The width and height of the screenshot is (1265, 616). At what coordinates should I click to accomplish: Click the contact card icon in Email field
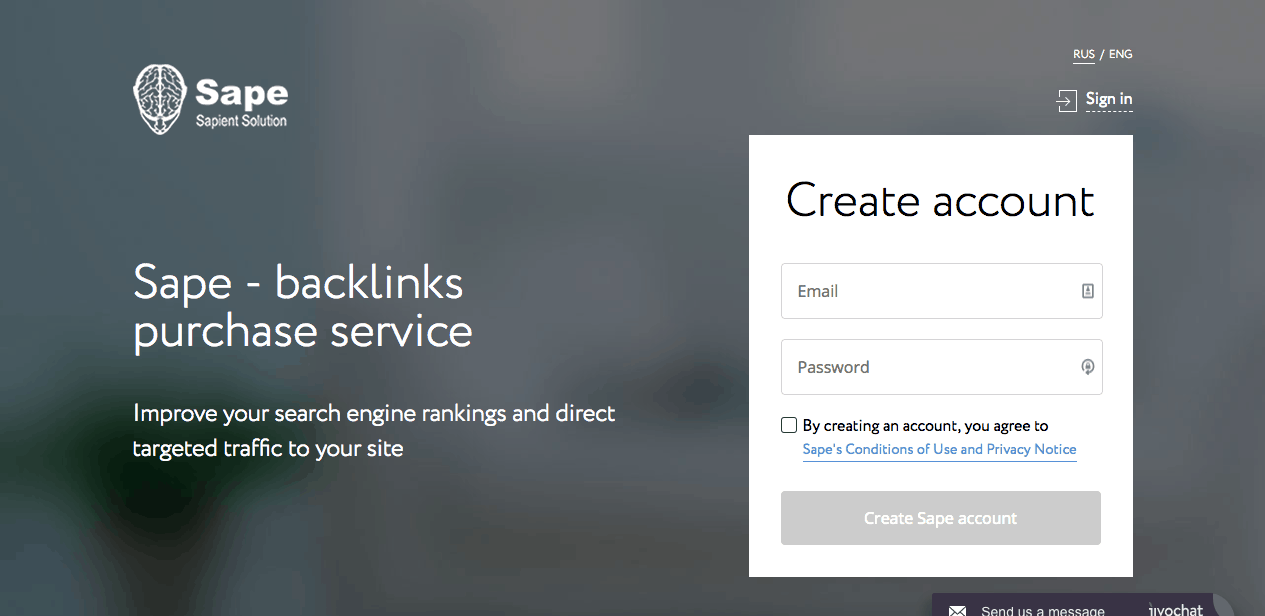1088,291
